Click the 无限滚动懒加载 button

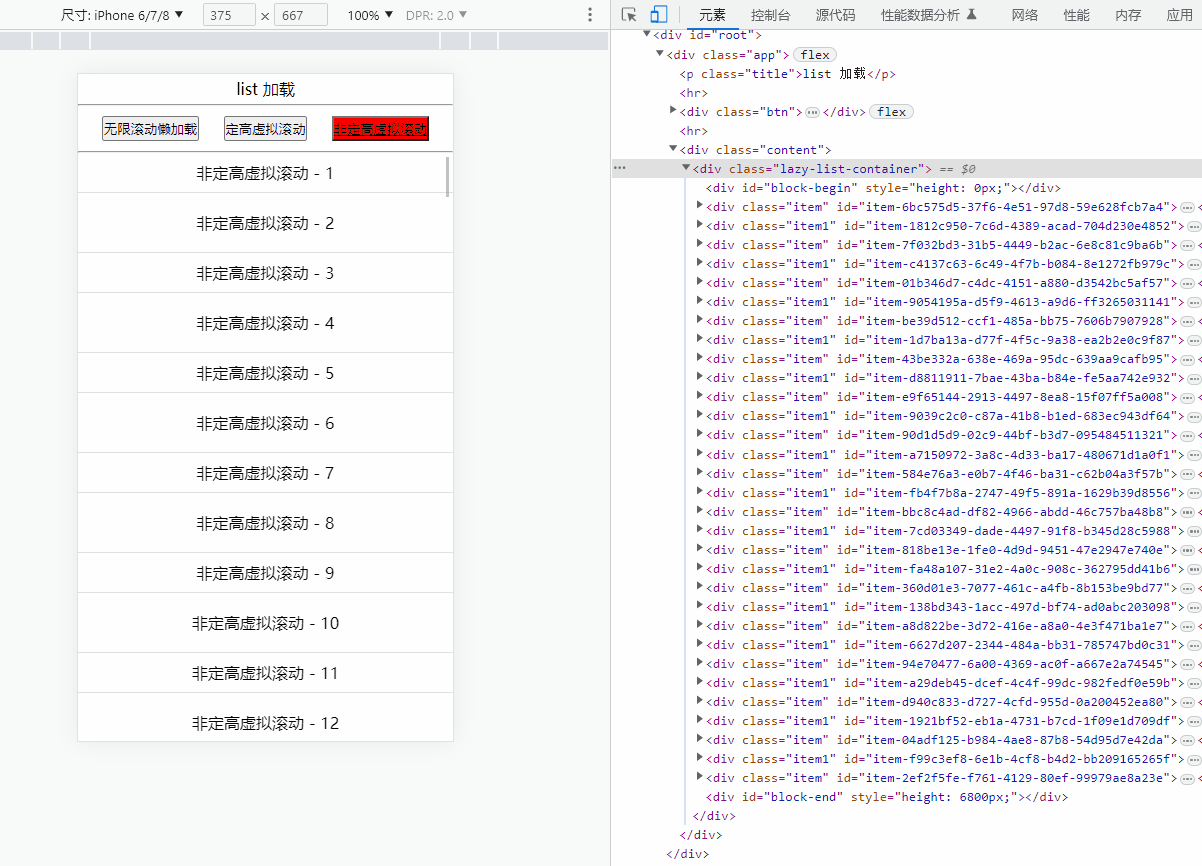point(150,129)
